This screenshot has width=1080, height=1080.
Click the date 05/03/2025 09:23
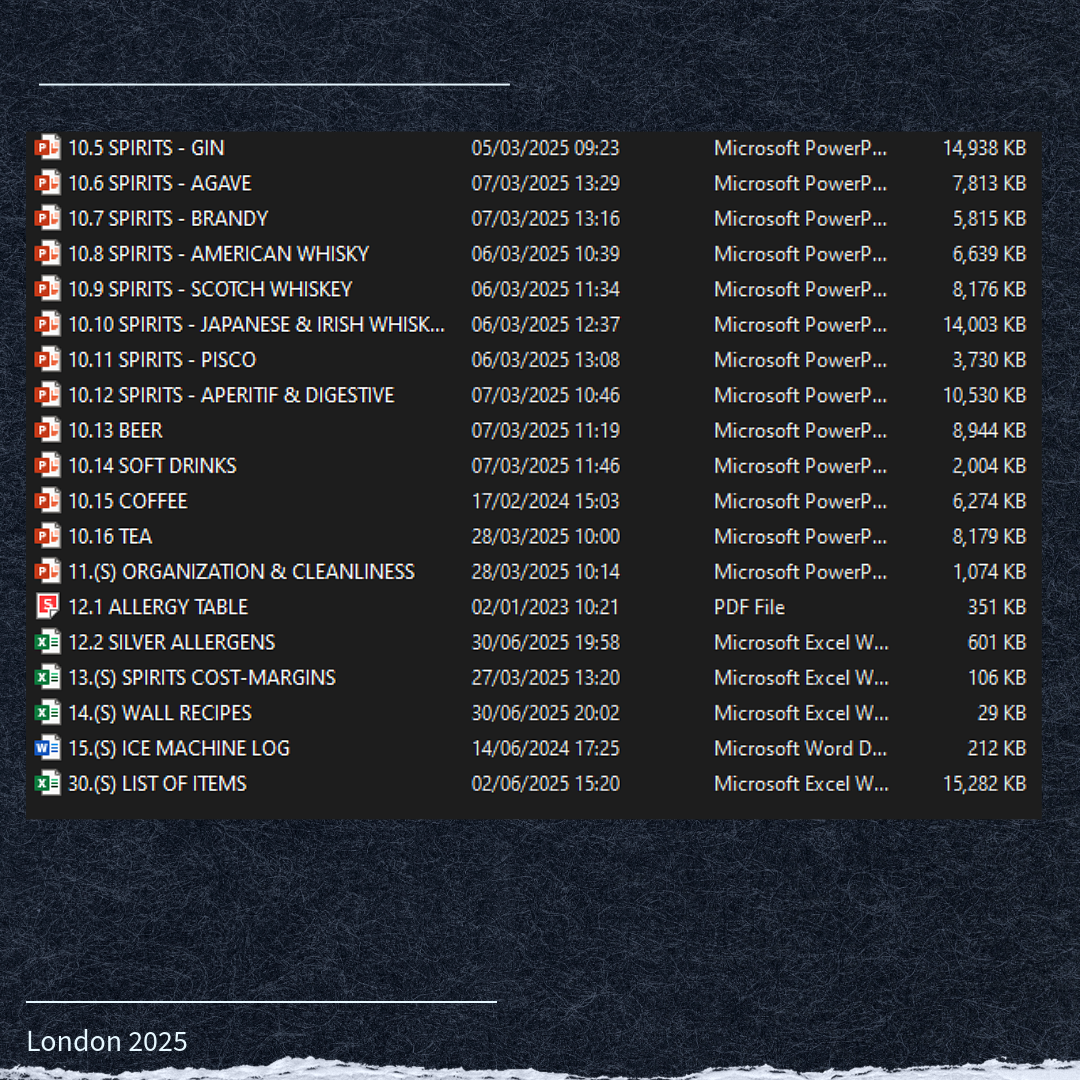tap(546, 148)
